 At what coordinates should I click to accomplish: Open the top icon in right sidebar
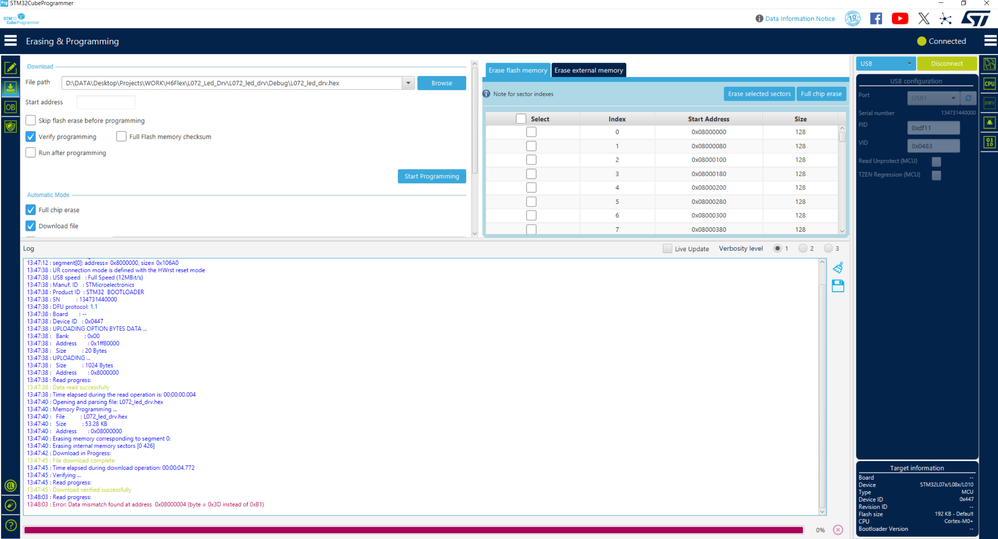click(x=989, y=64)
